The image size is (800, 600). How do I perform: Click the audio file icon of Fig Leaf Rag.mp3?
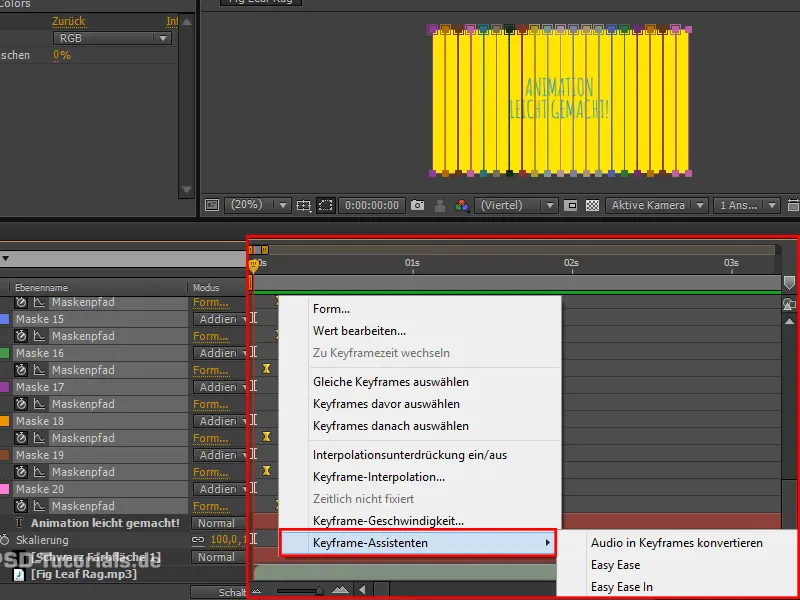[x=19, y=575]
